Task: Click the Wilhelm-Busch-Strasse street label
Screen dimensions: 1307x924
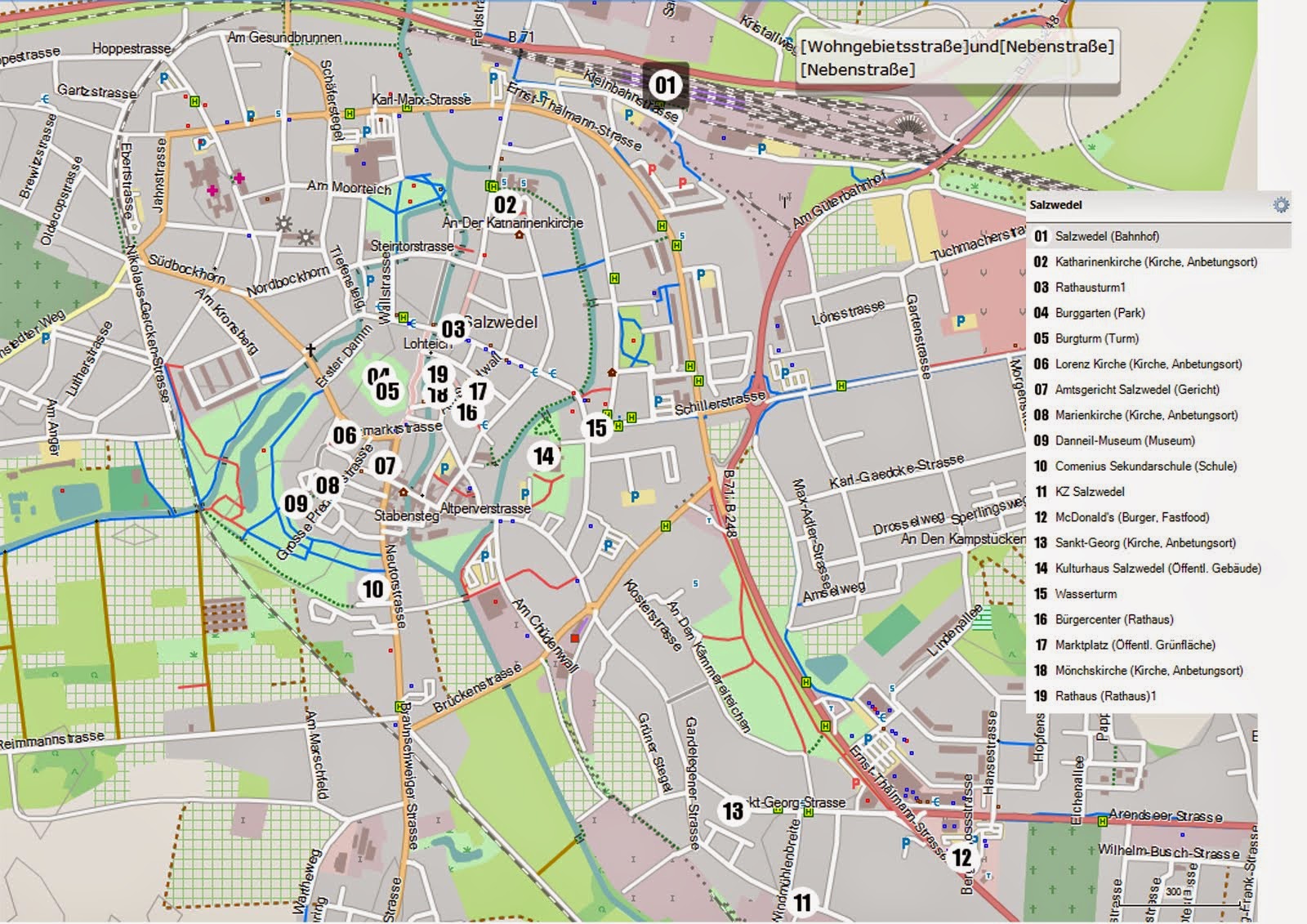Action: point(1169,852)
